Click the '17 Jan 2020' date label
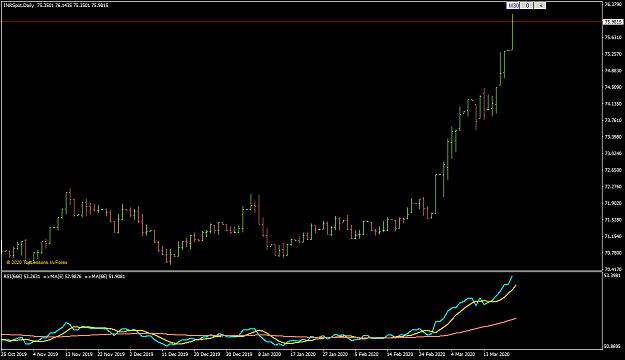Viewport: 625px width, 360px height. (303, 354)
